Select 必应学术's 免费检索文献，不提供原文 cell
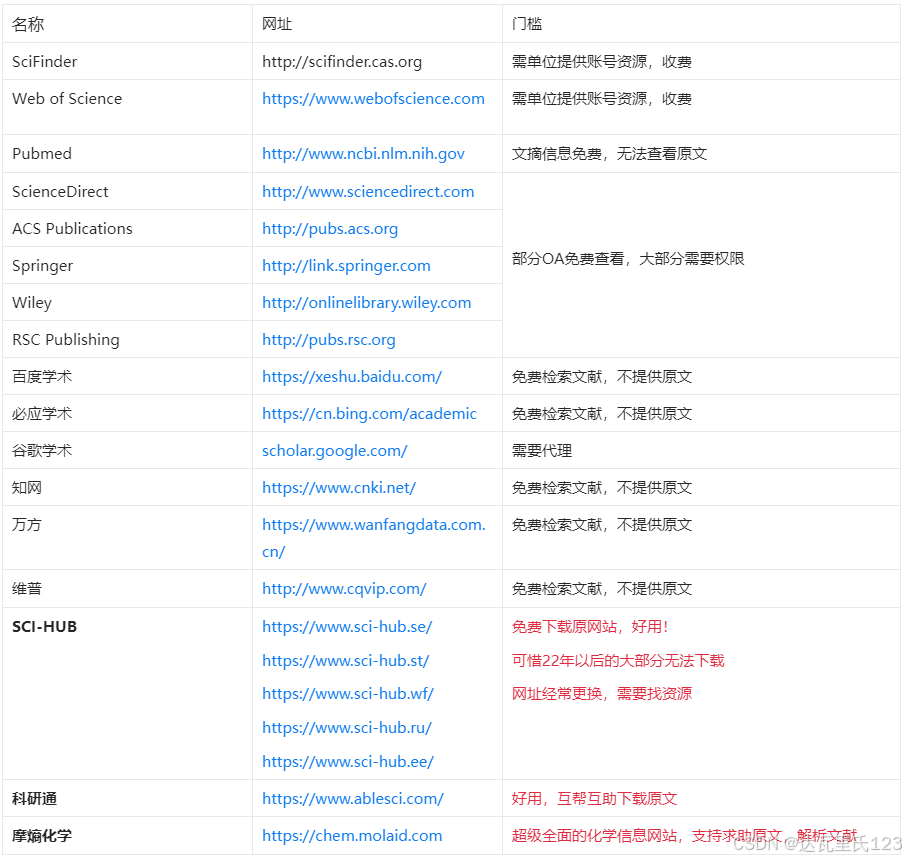906x859 pixels. (x=701, y=413)
